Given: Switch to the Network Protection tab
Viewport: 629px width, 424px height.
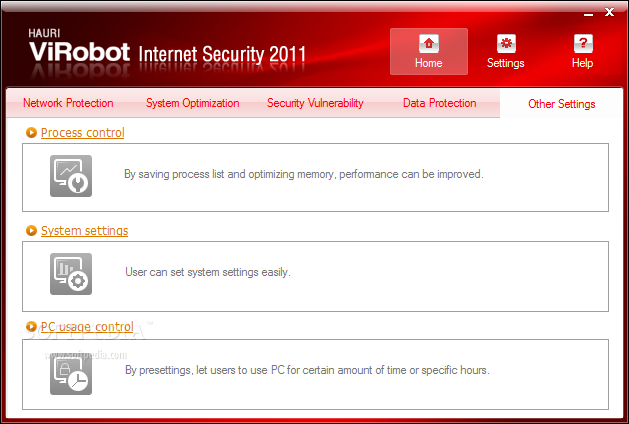Looking at the screenshot, I should coord(68,103).
